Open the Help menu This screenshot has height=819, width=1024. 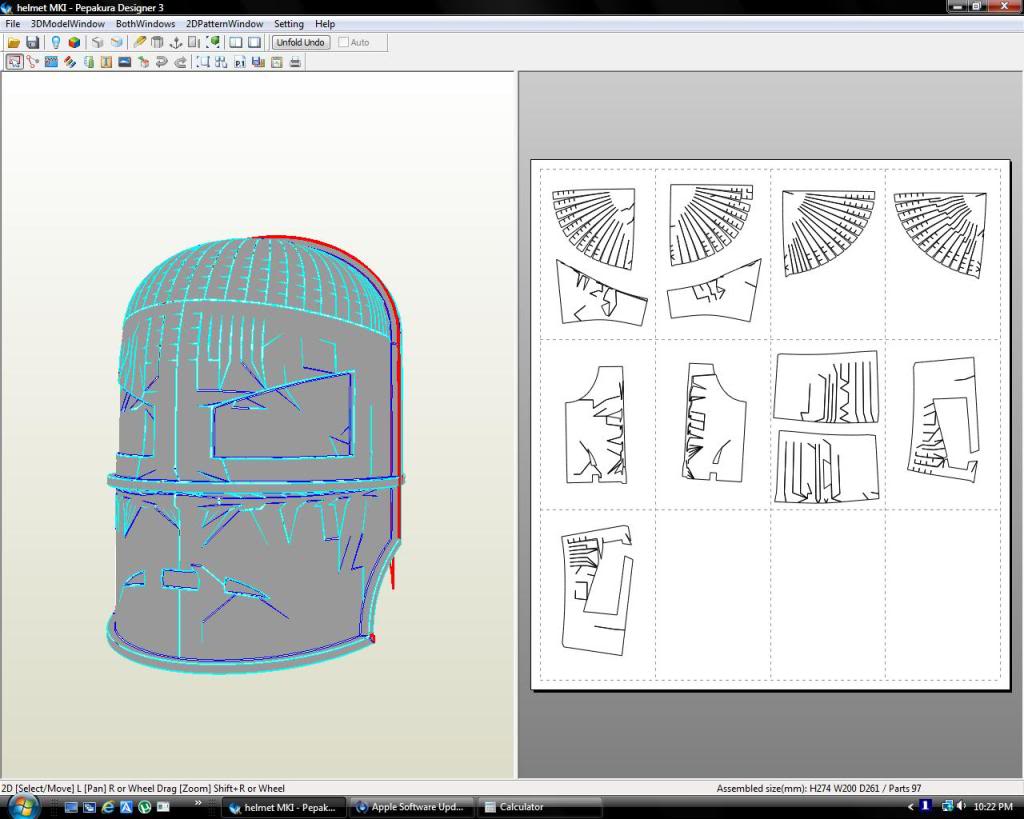tap(325, 24)
